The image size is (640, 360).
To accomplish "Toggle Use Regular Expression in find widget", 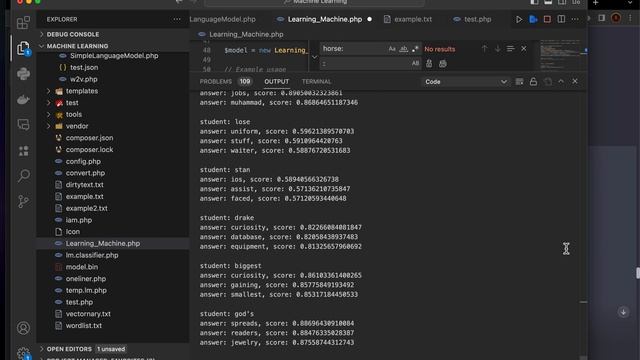I will point(415,49).
